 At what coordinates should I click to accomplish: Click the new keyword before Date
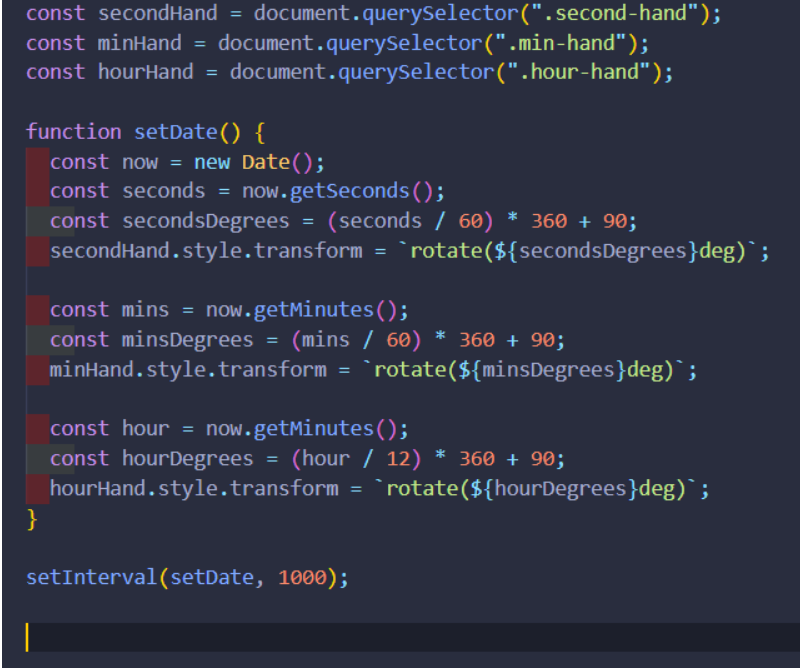212,162
